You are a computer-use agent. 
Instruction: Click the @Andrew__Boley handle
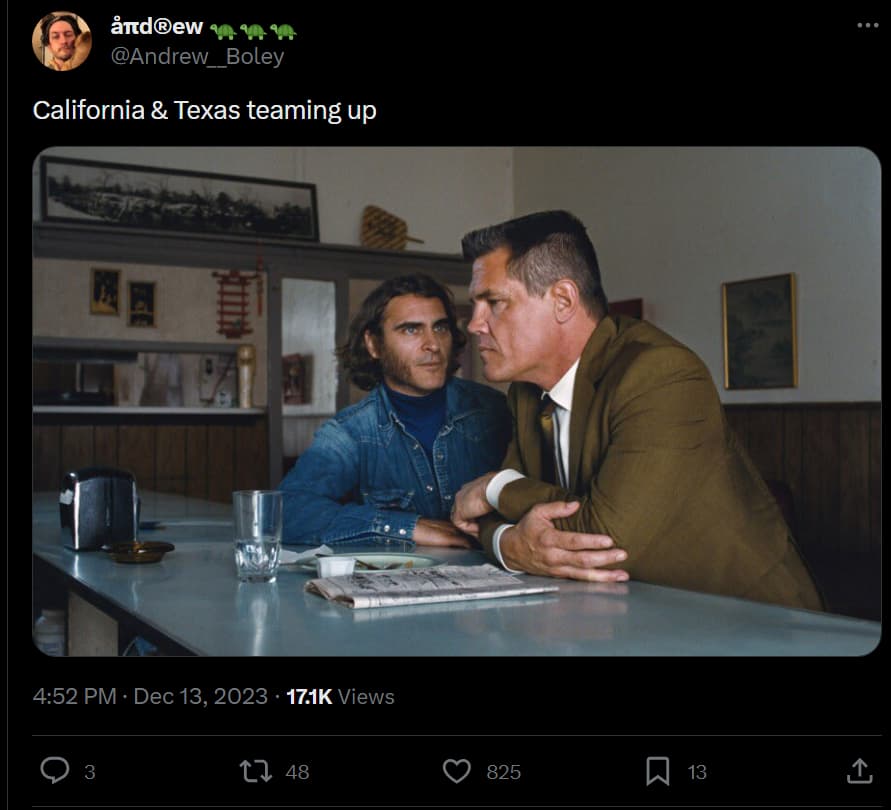coord(197,56)
